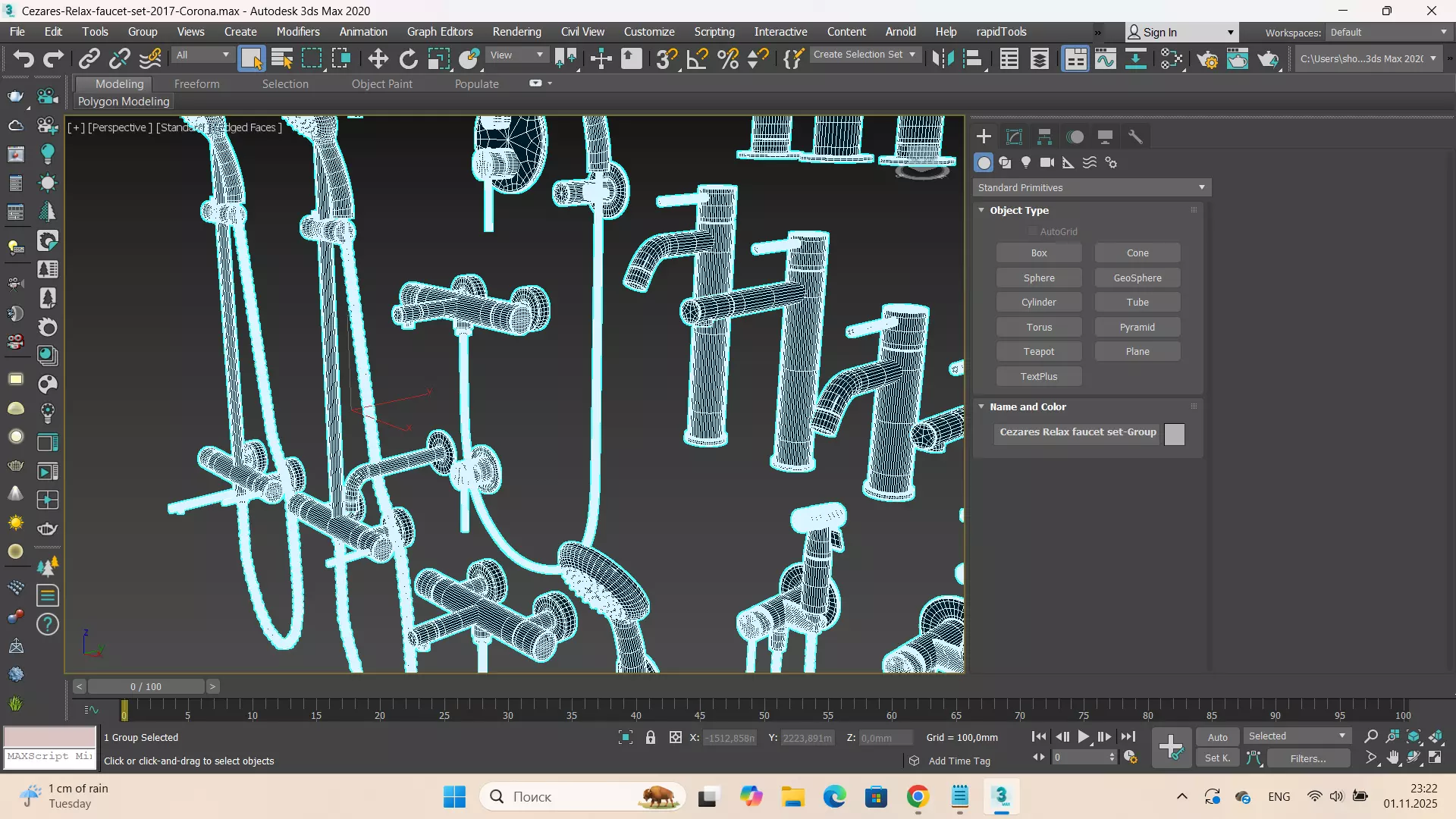Image resolution: width=1456 pixels, height=819 pixels.
Task: Open the Graph Editors menu
Action: tap(440, 32)
